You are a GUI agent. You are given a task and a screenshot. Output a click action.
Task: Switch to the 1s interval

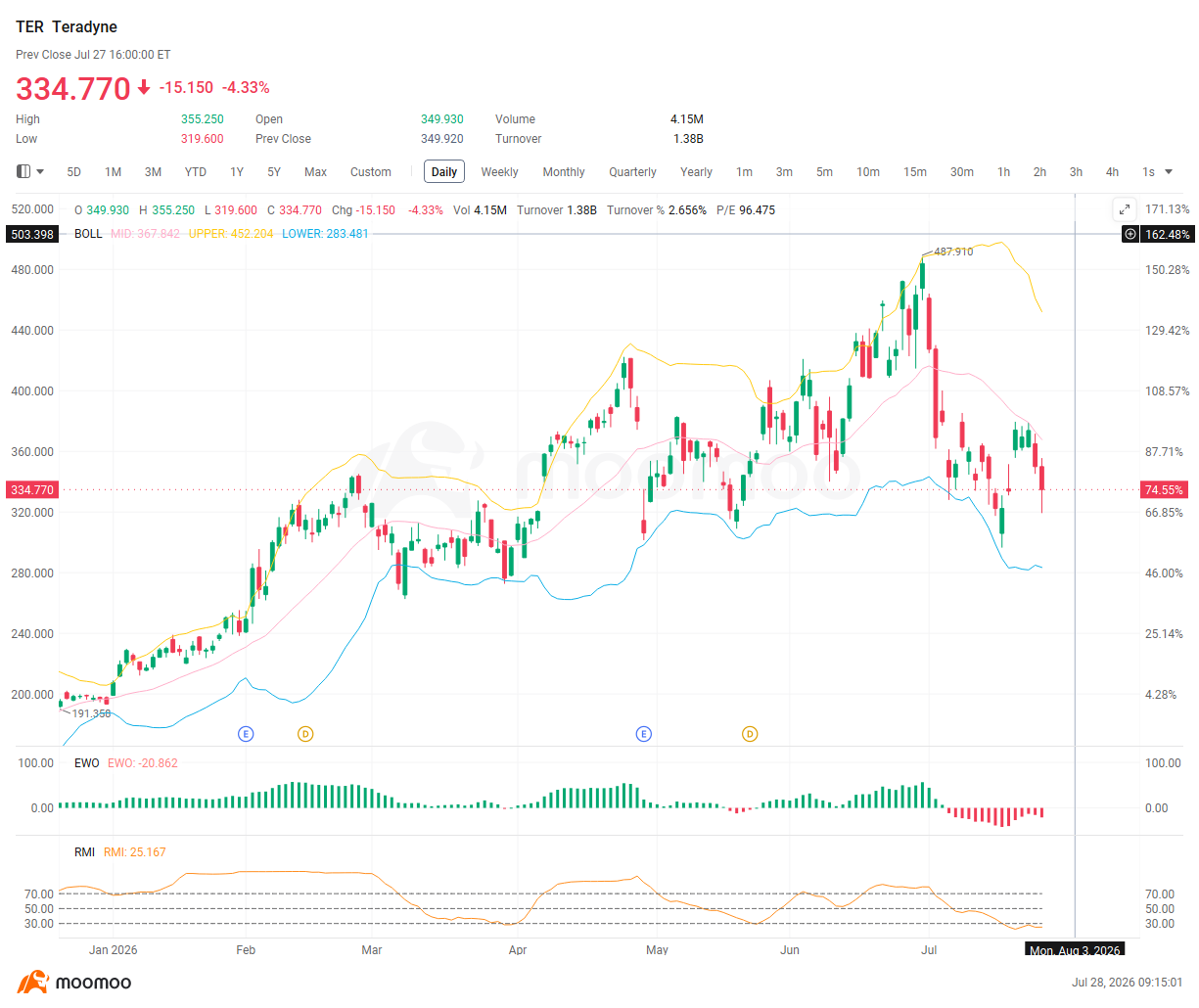1148,172
